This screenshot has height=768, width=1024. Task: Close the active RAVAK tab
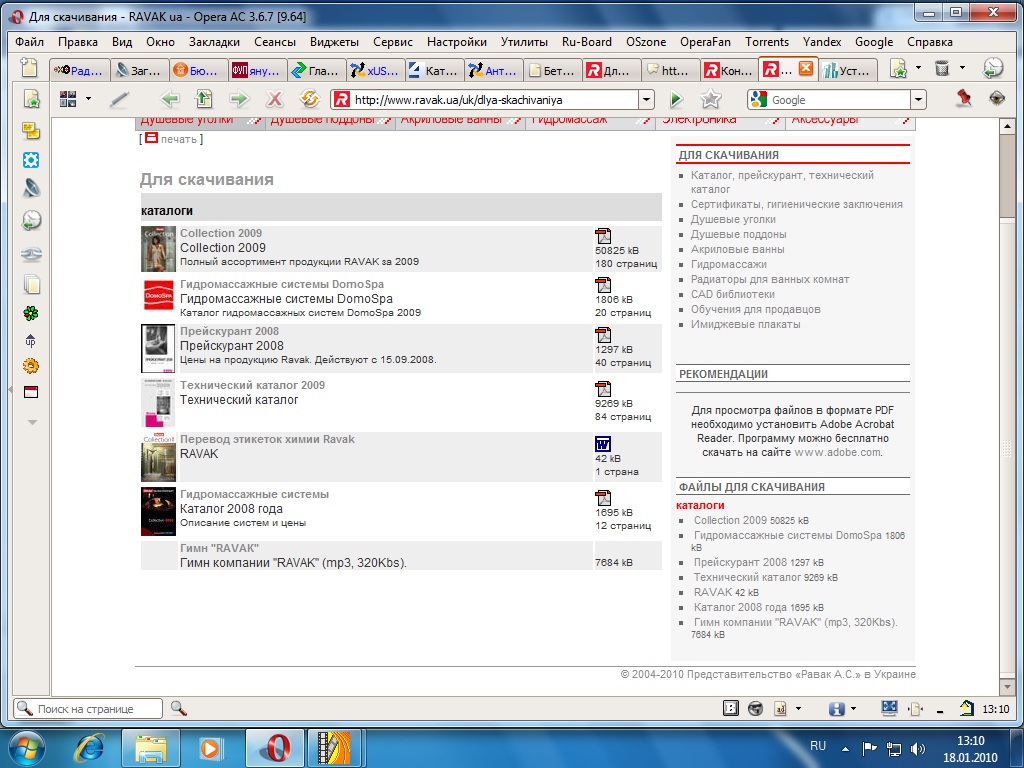click(806, 68)
